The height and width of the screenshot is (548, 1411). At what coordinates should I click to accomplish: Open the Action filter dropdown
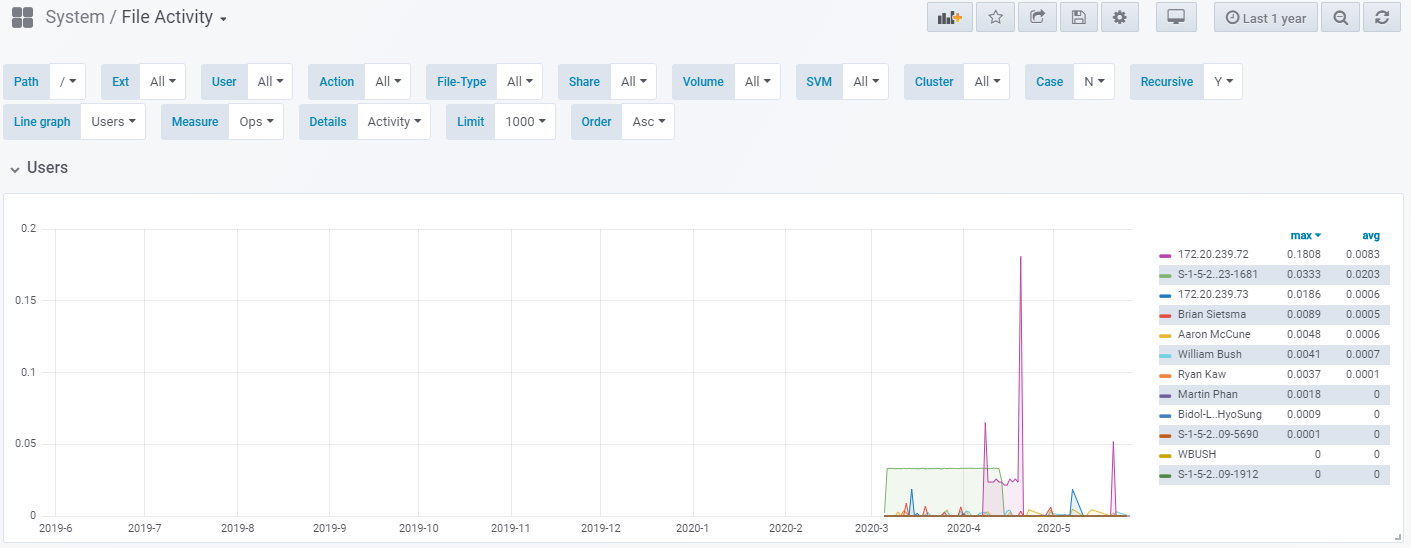[x=388, y=82]
